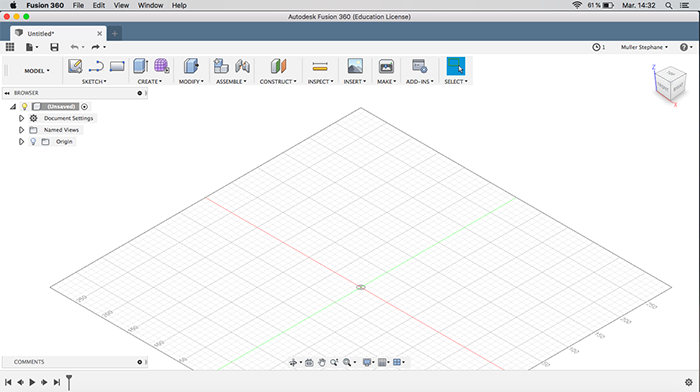Open timeline settings gear
The image size is (700, 392).
coord(688,382)
